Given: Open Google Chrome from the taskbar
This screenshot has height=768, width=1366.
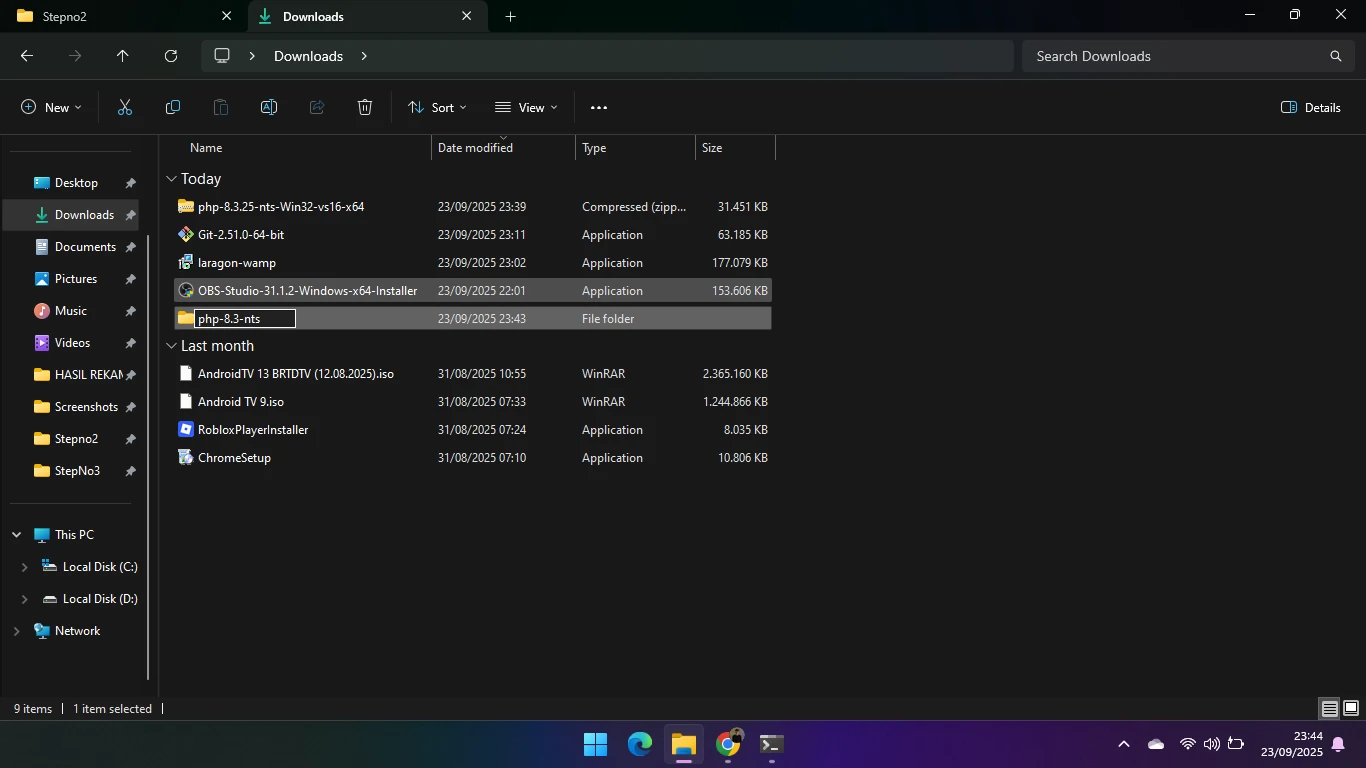Looking at the screenshot, I should point(728,744).
